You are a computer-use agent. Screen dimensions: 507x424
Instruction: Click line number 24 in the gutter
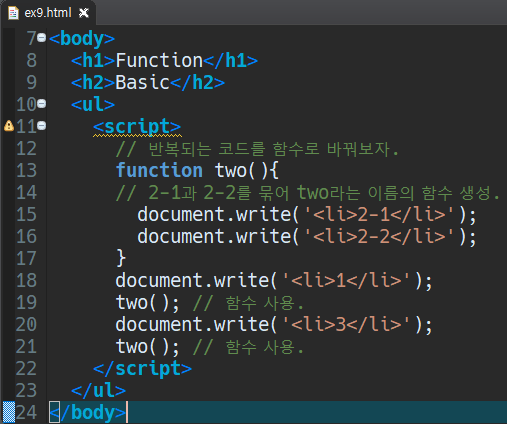tap(26, 412)
